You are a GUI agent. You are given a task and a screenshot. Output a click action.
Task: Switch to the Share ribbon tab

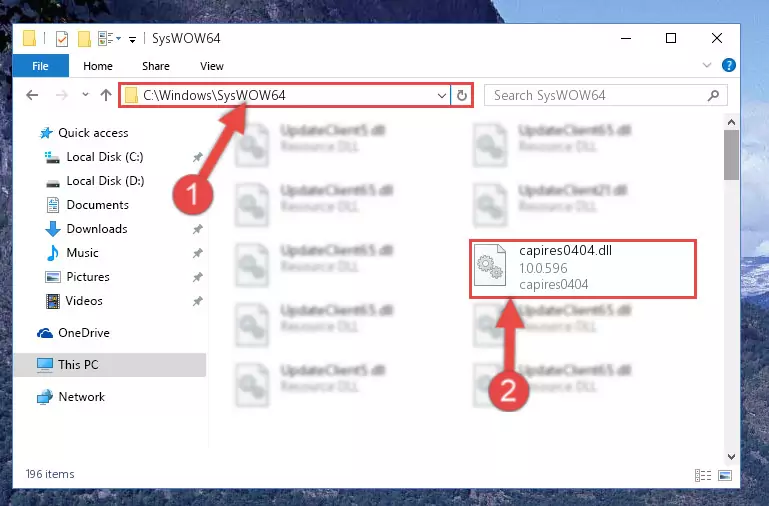coord(156,66)
